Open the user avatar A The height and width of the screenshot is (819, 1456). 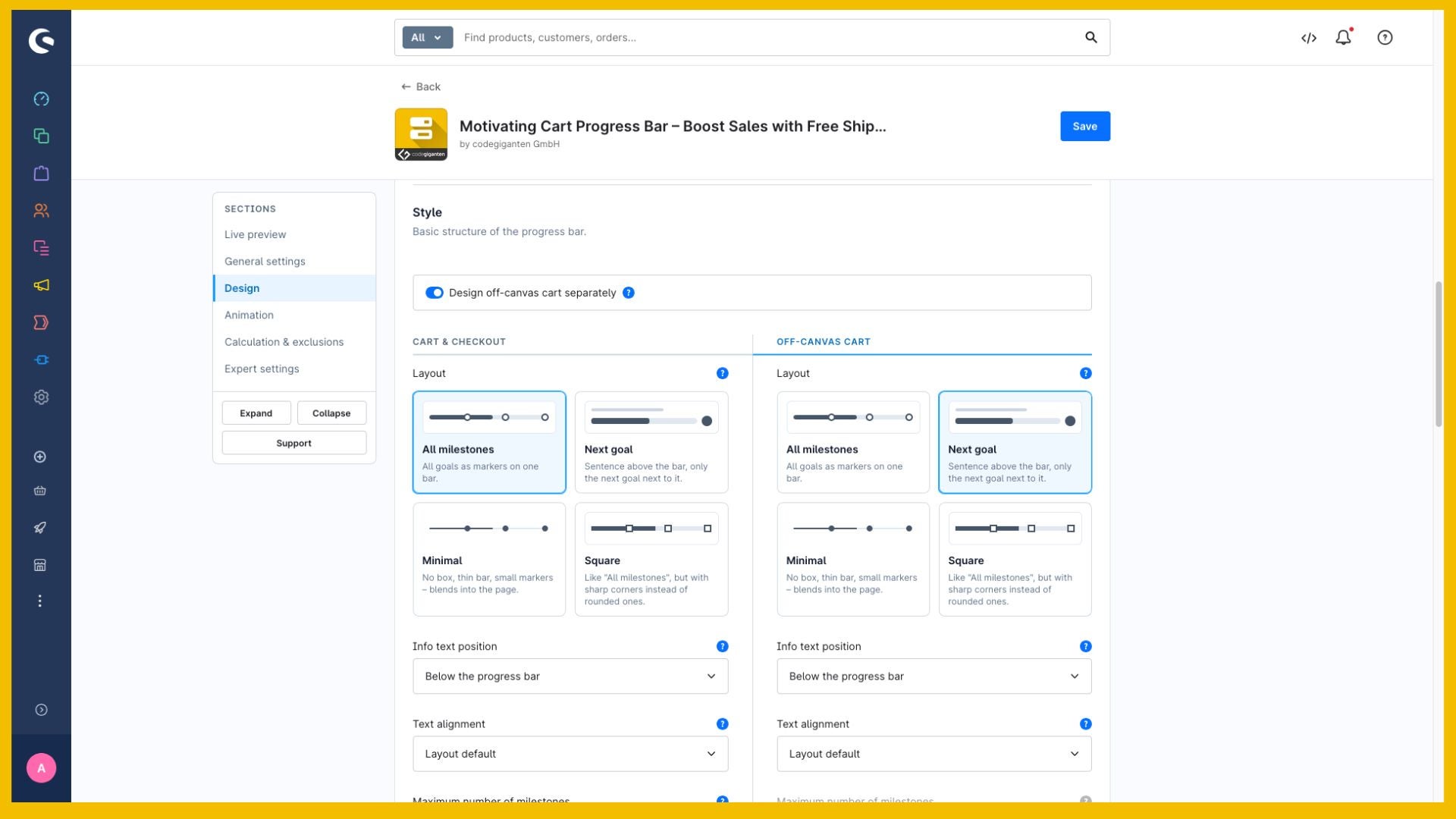click(x=41, y=768)
